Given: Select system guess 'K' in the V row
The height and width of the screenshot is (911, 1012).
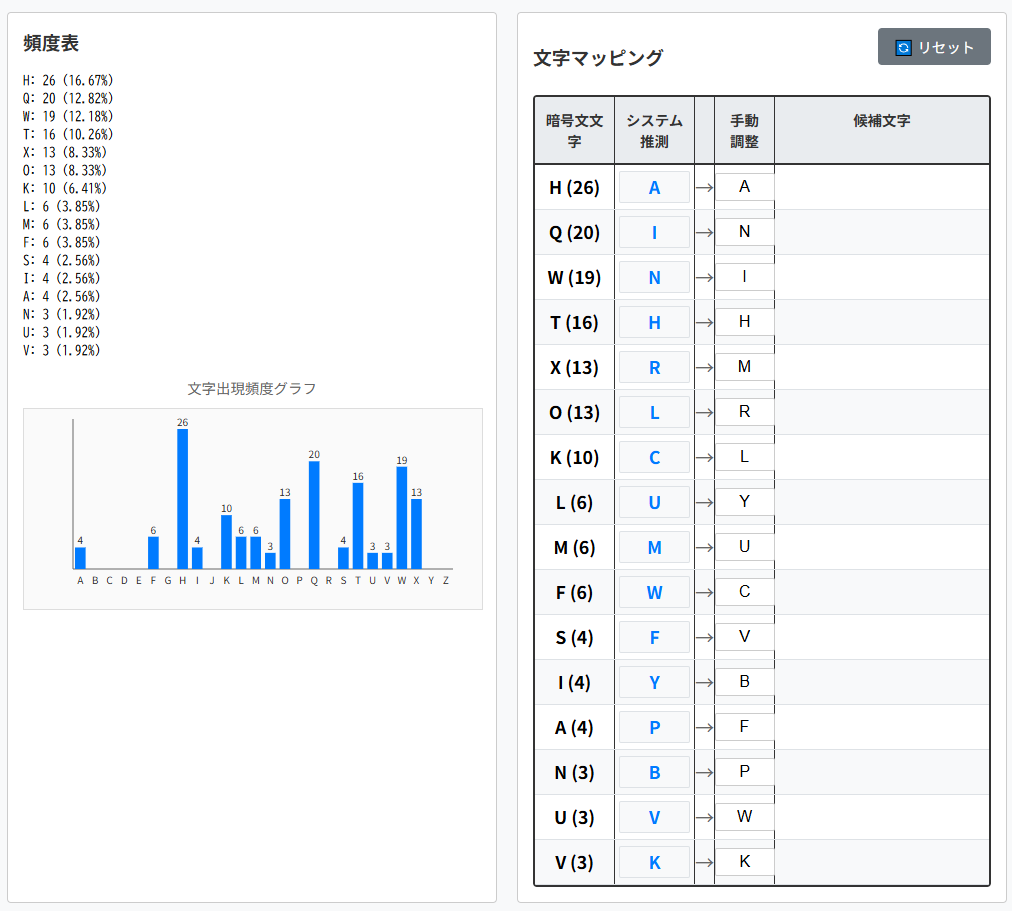Looking at the screenshot, I should 654,862.
